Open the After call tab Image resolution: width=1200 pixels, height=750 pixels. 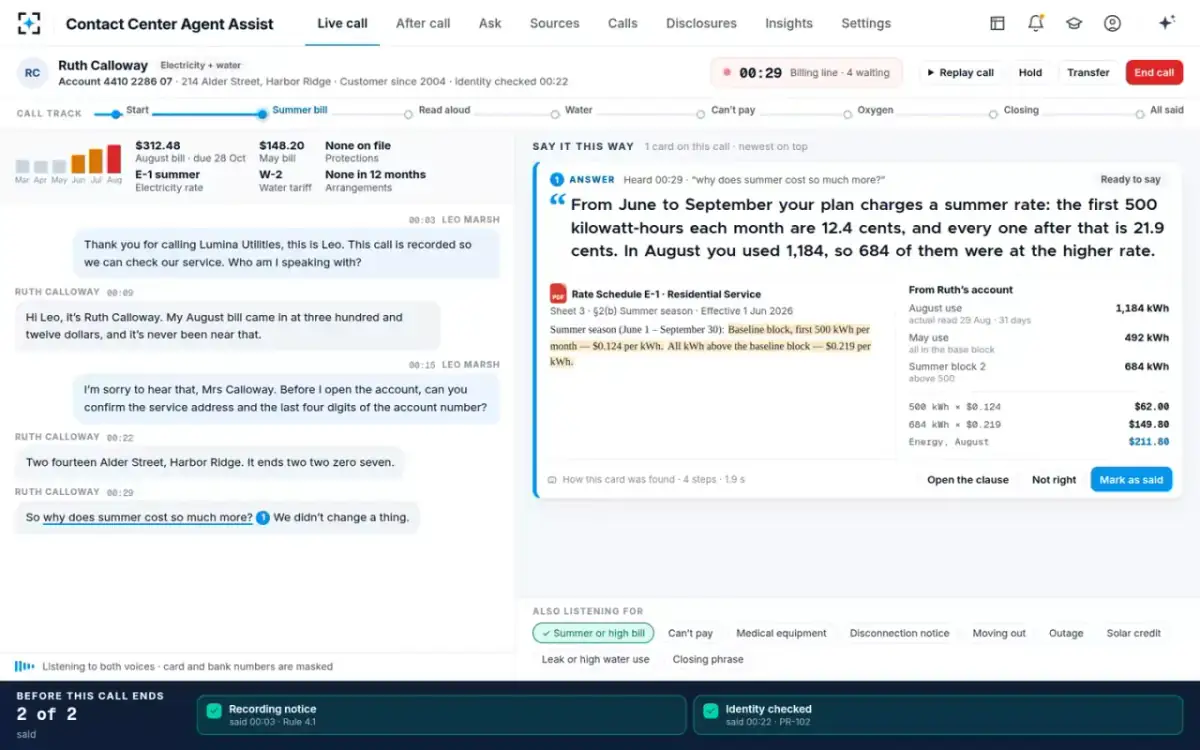pyautogui.click(x=423, y=23)
